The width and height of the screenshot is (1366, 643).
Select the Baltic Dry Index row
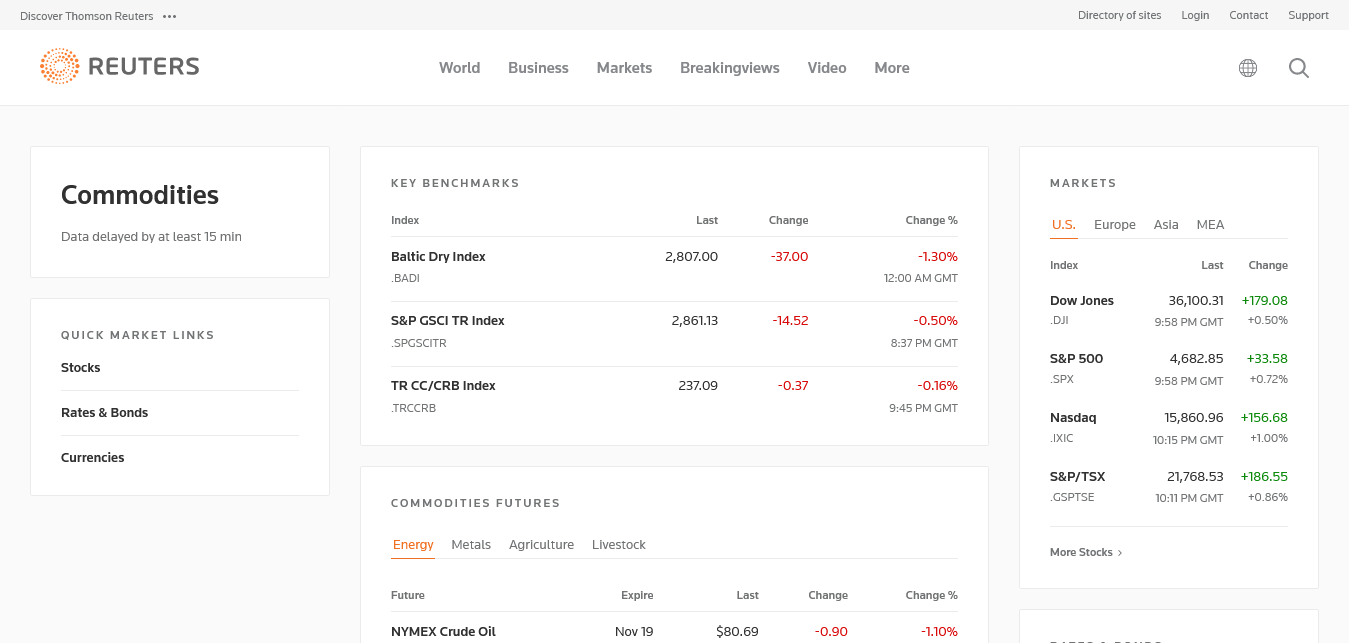pos(438,257)
